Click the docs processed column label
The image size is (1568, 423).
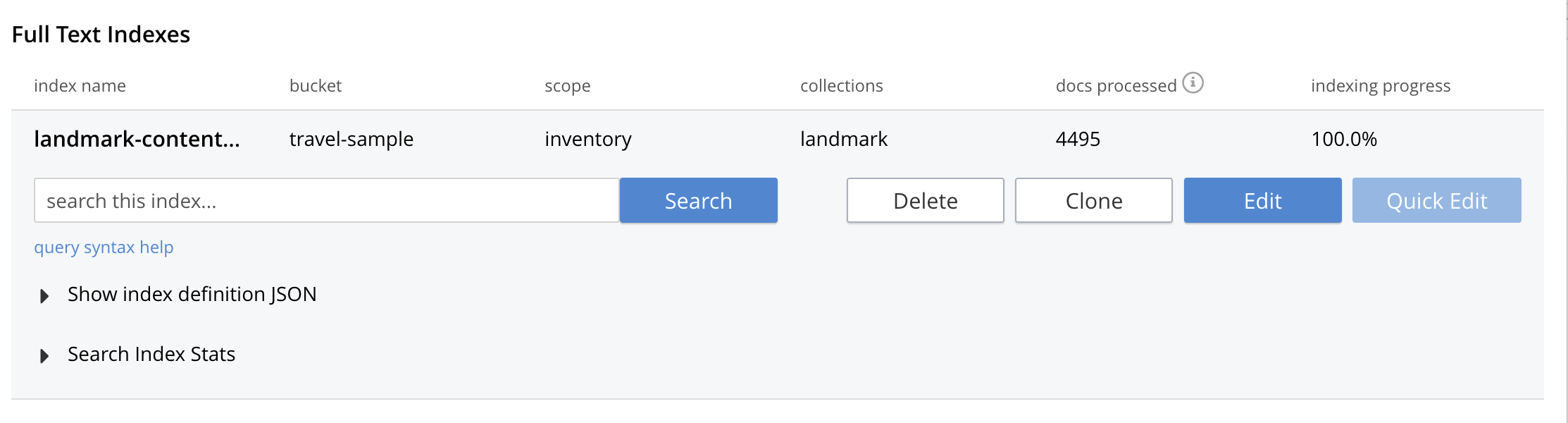[x=1116, y=86]
